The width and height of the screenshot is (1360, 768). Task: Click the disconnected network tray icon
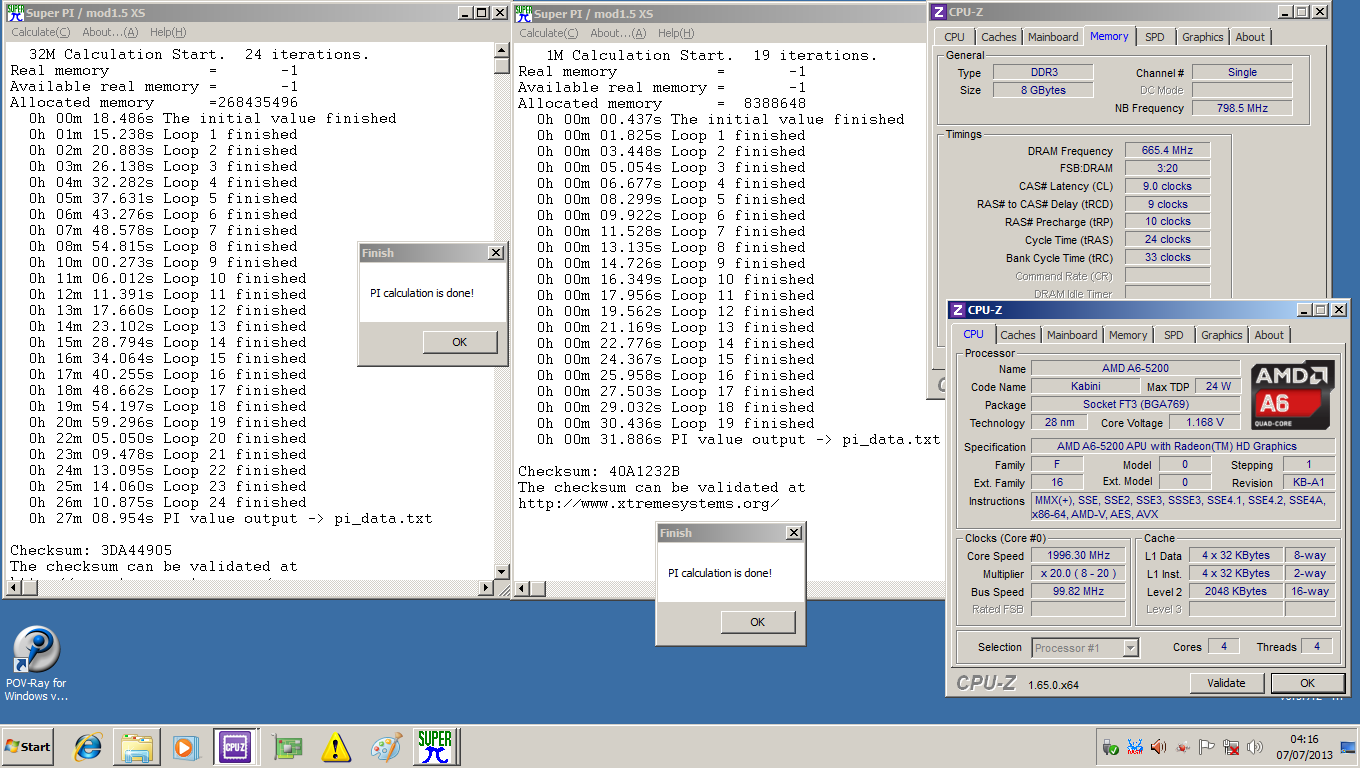click(x=1230, y=747)
